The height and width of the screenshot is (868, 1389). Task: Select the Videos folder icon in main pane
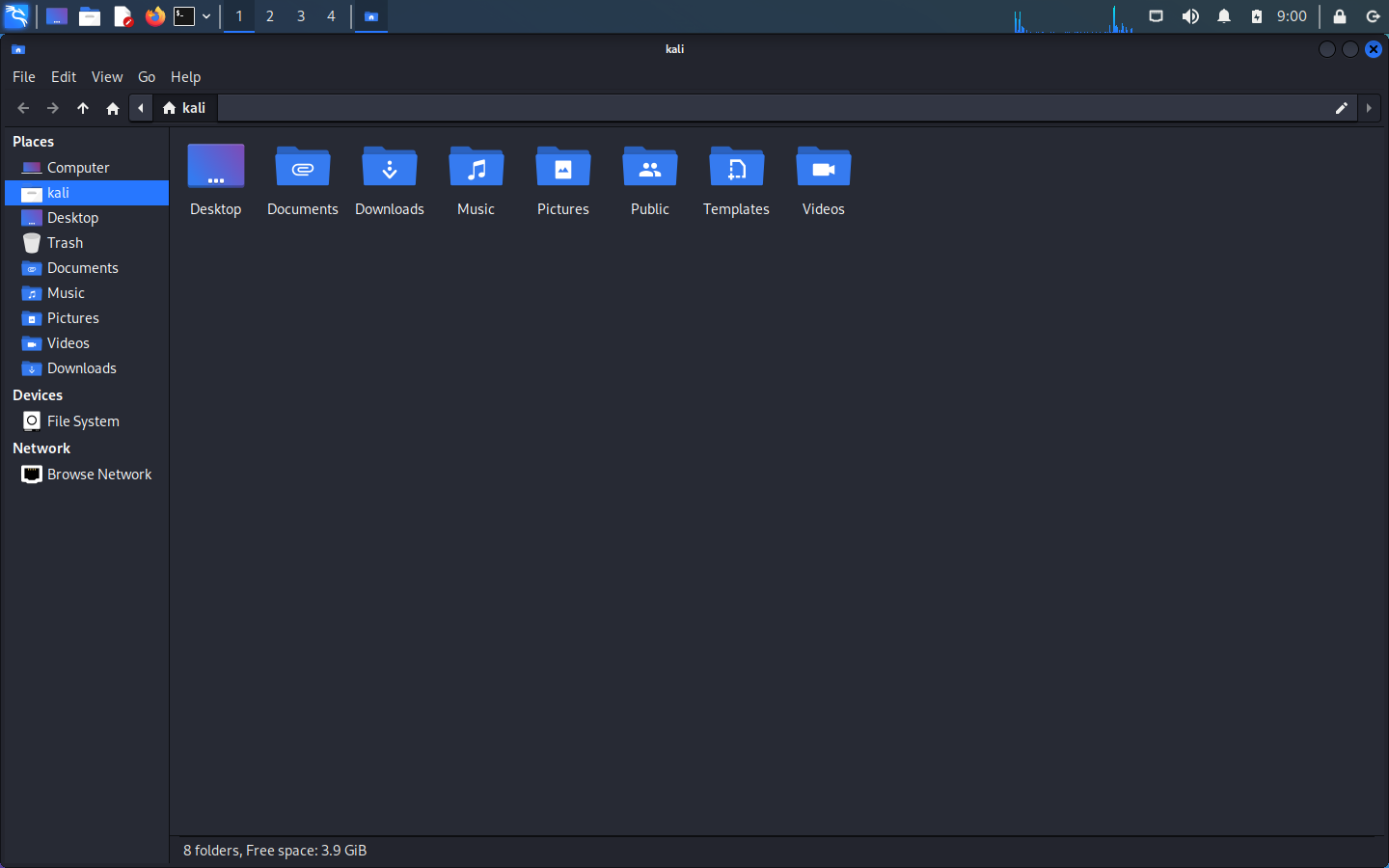coord(824,166)
